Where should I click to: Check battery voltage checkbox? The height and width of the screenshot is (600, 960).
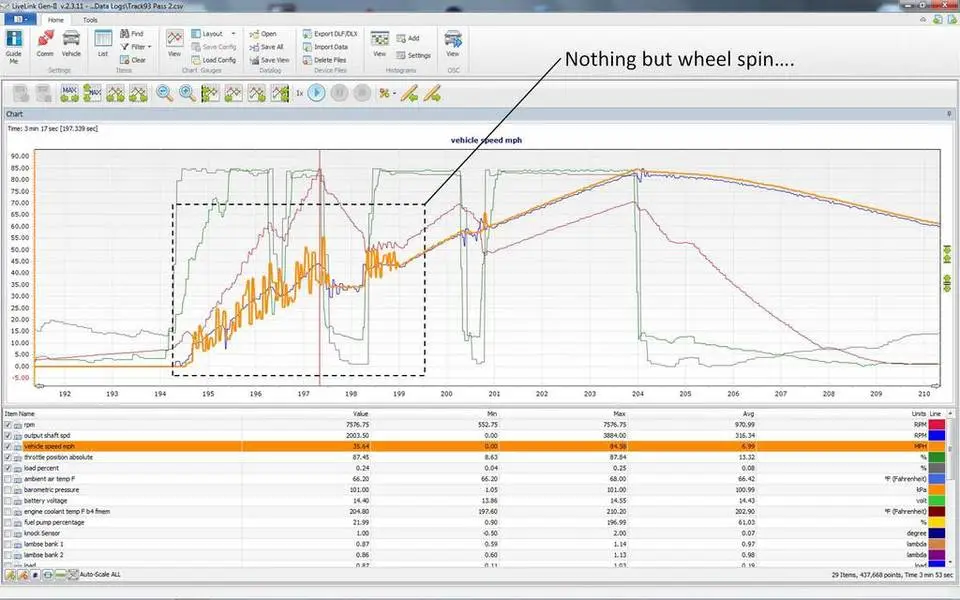coord(8,501)
